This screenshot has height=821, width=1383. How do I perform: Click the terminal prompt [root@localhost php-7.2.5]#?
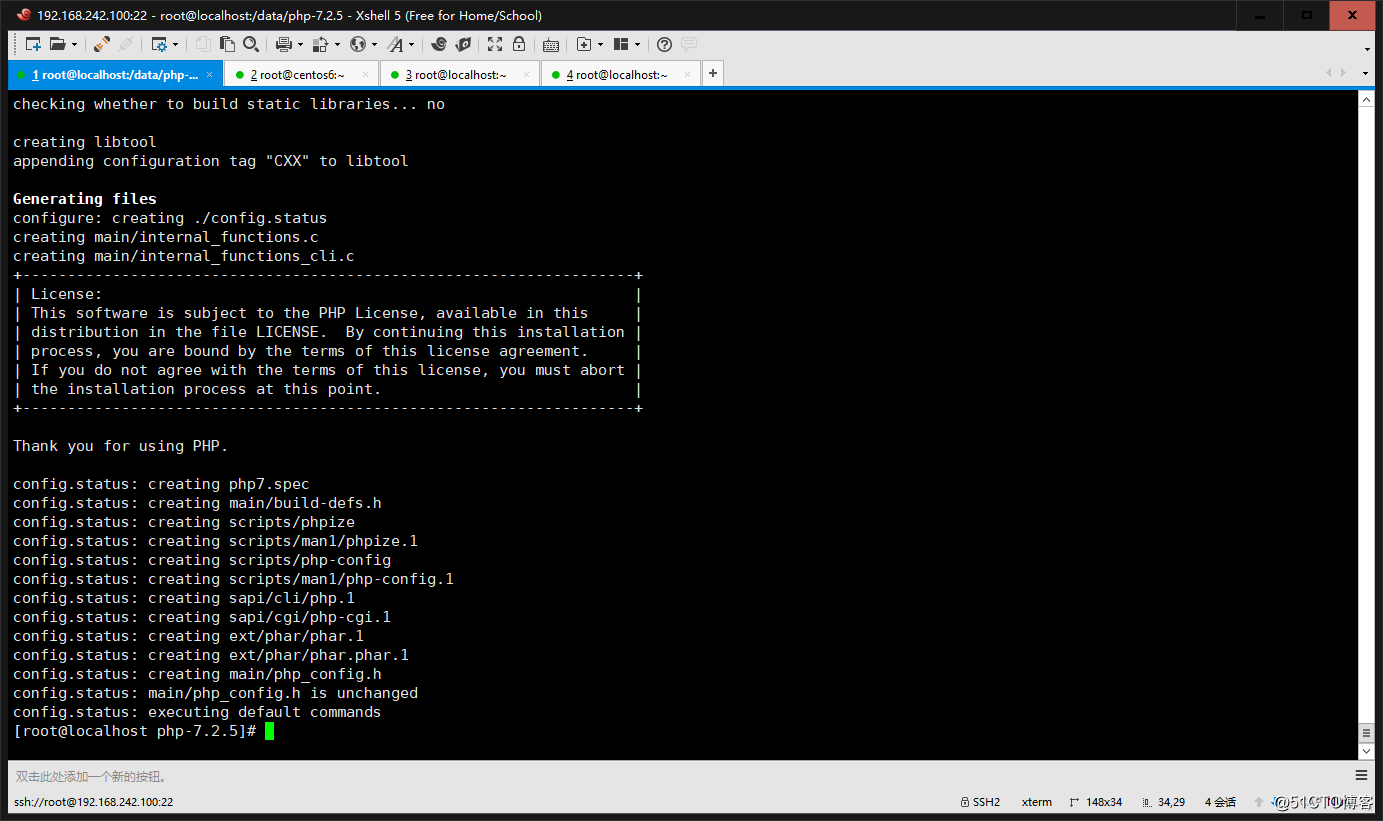[x=135, y=731]
